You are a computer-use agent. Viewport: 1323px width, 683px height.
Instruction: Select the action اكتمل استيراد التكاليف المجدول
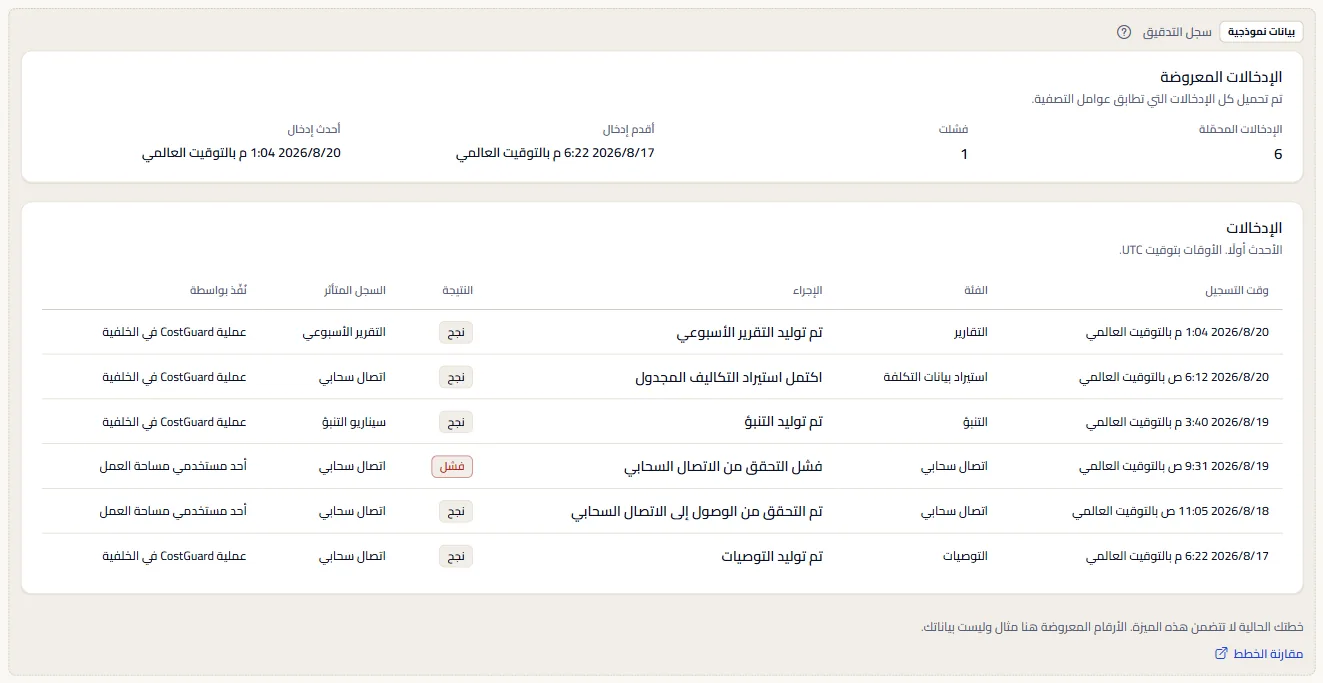(x=729, y=377)
